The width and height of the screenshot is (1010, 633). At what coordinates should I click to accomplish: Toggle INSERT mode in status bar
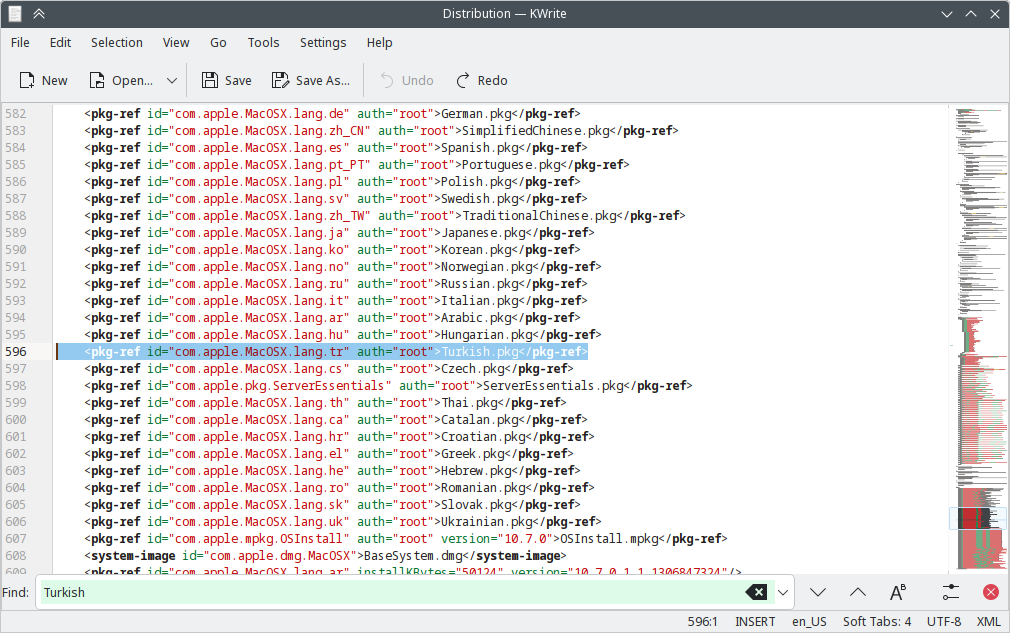coord(755,622)
